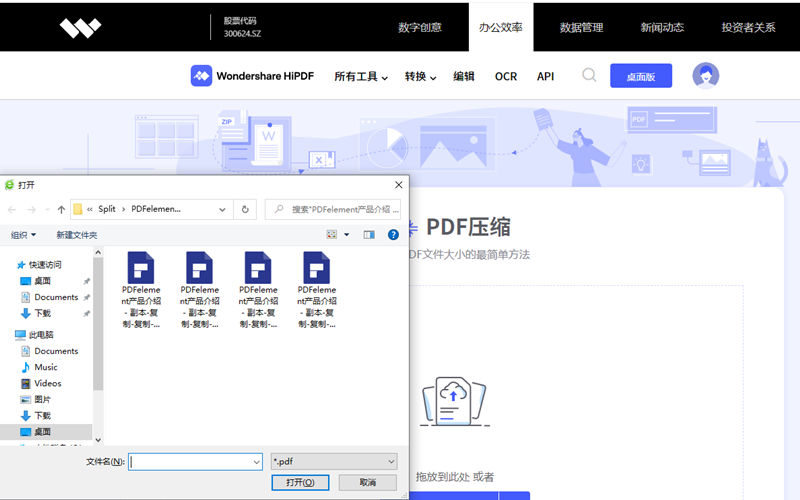Switch to the 数字创意 tab
The width and height of the screenshot is (800, 500).
pos(422,27)
